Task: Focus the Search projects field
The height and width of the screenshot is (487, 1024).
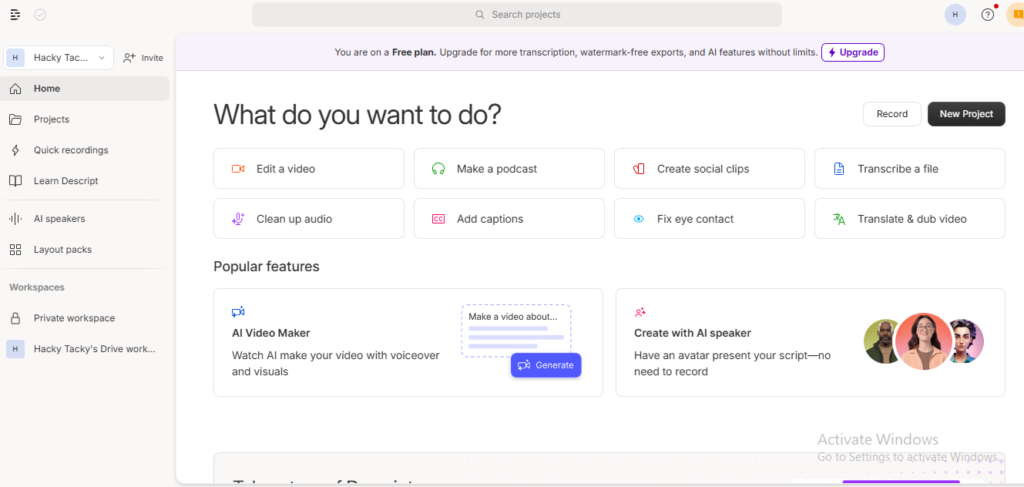Action: (517, 14)
